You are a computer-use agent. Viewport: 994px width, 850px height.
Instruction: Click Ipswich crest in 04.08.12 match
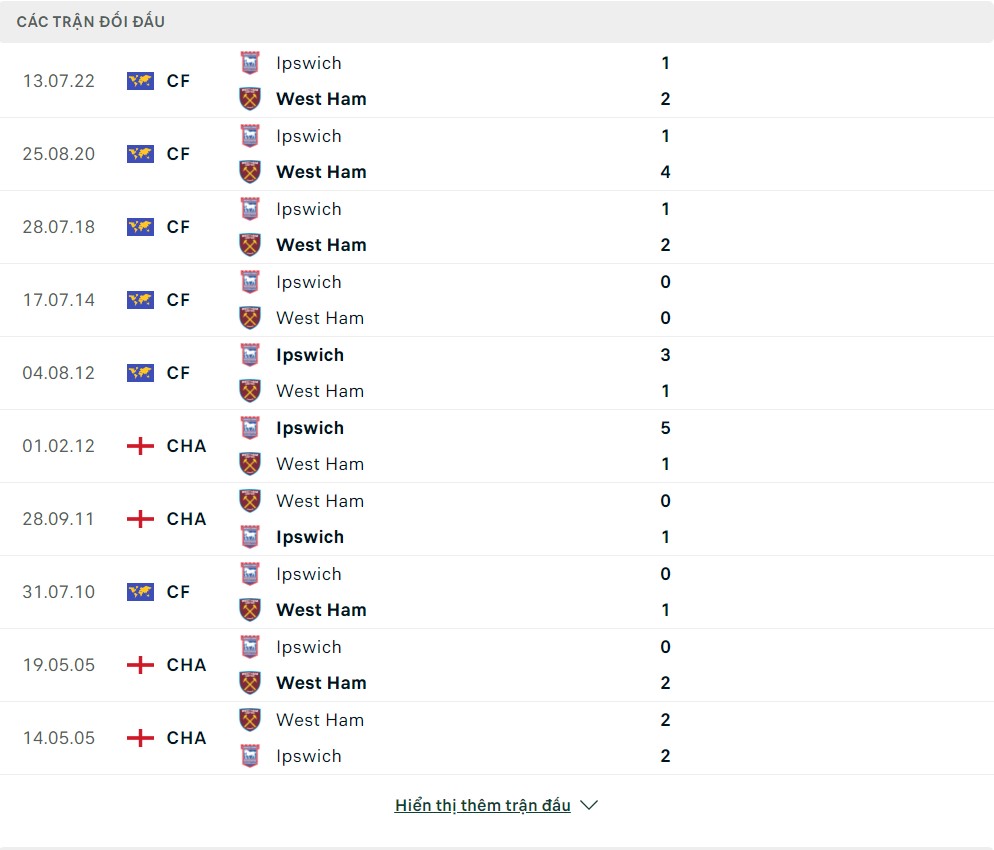tap(250, 355)
